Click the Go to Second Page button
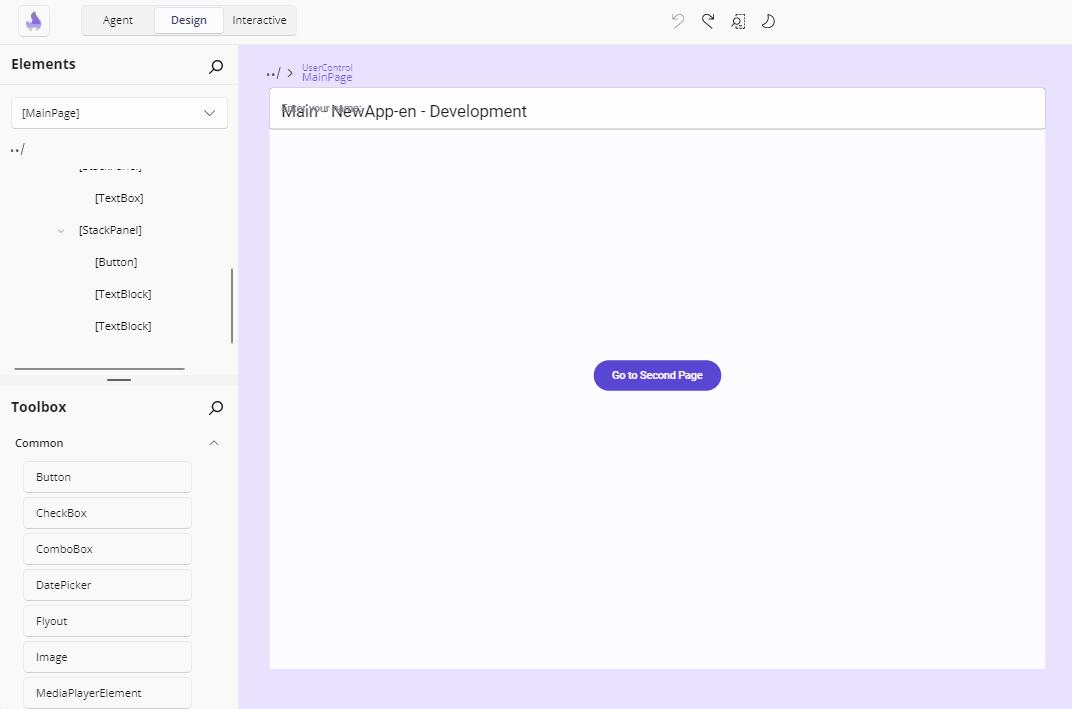 657,375
